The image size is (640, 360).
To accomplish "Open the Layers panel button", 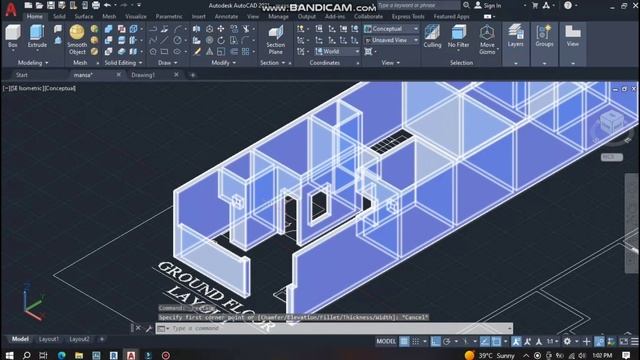I will [516, 36].
